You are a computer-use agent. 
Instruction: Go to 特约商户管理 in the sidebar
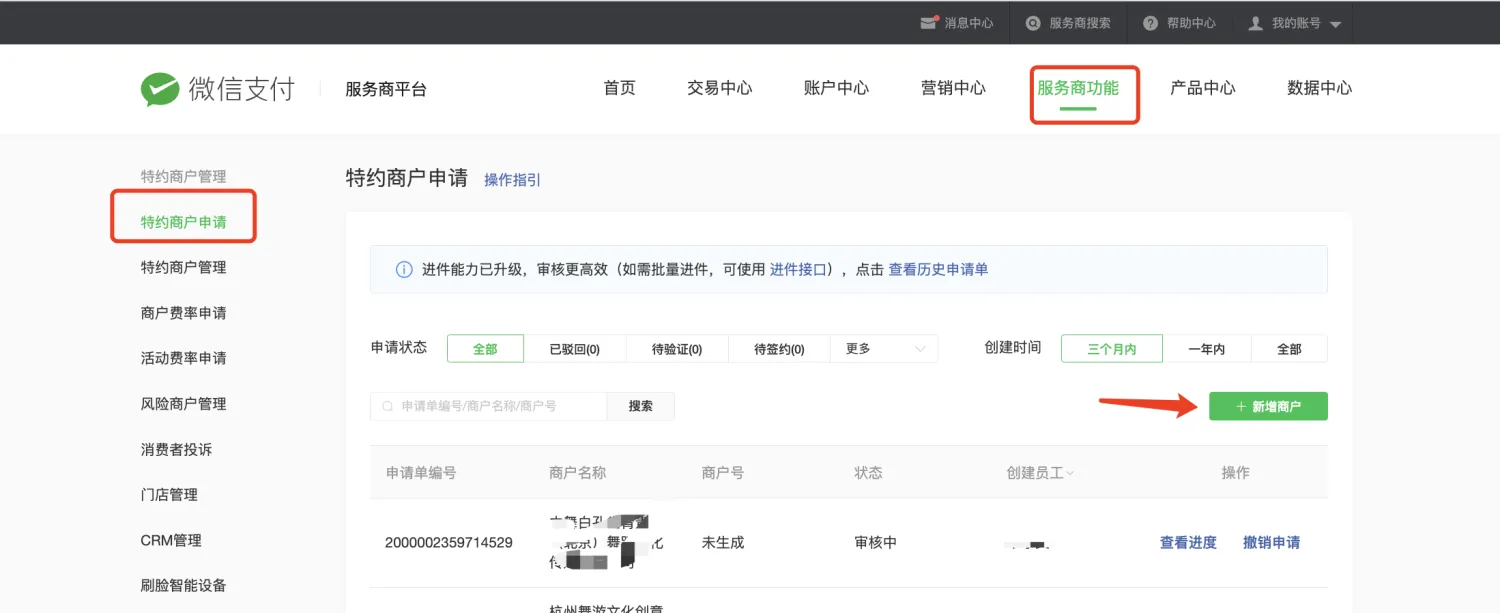point(183,267)
